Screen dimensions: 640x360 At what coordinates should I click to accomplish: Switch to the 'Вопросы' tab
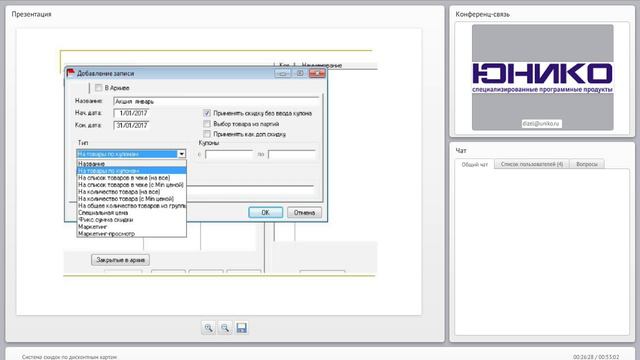pyautogui.click(x=587, y=164)
